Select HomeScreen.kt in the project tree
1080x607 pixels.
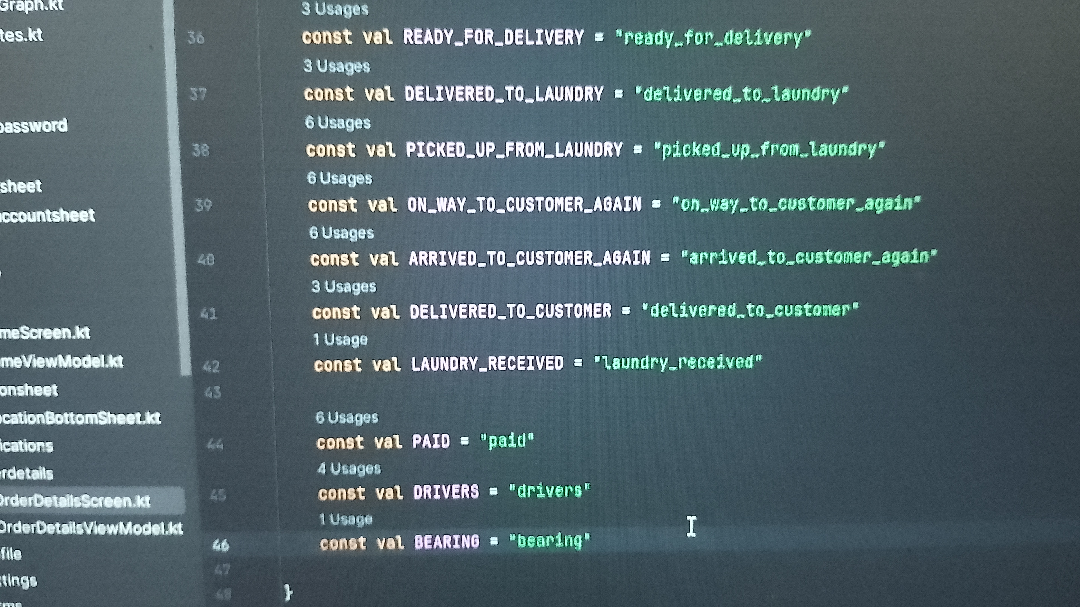(x=45, y=333)
